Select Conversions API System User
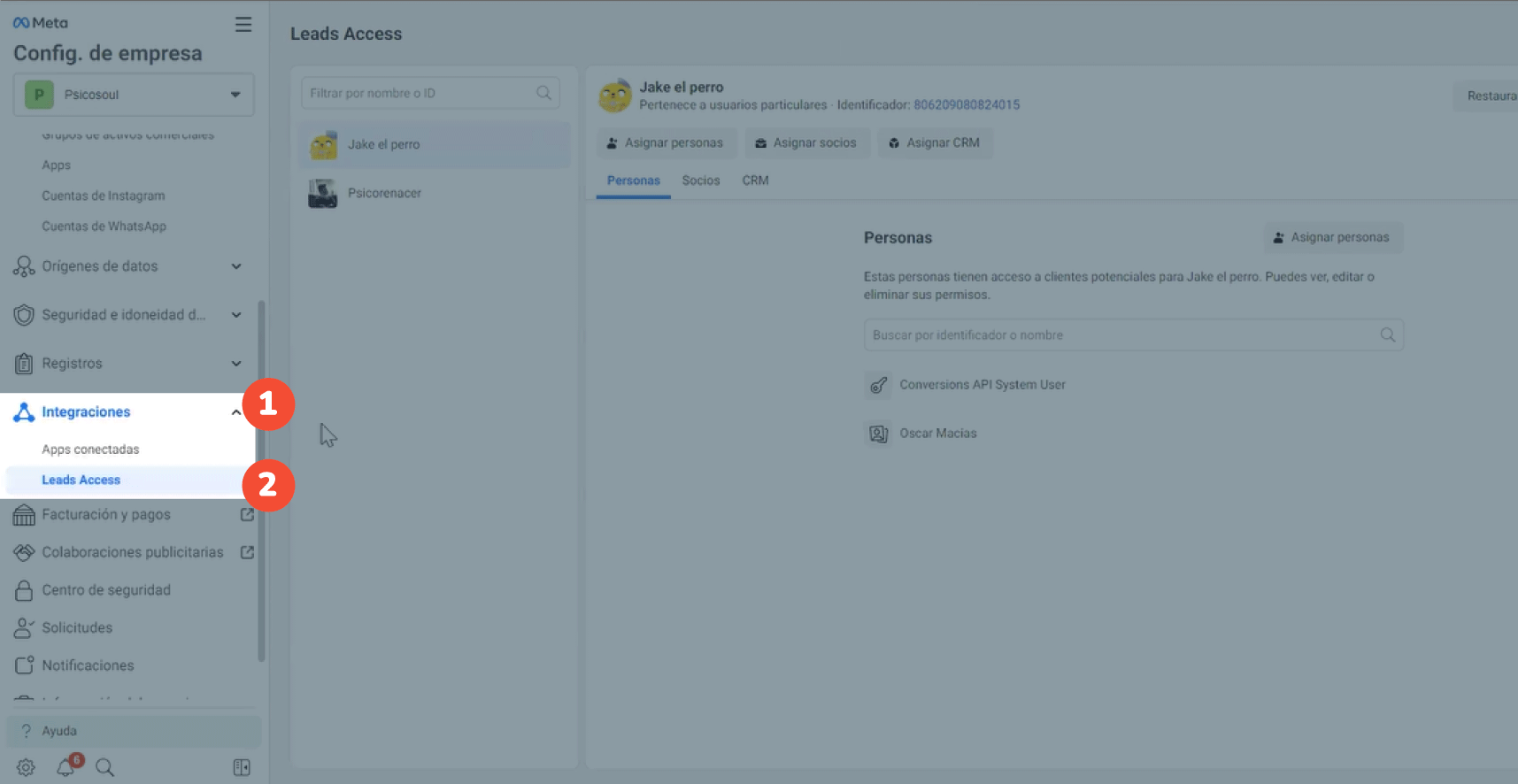The height and width of the screenshot is (784, 1518). point(982,385)
